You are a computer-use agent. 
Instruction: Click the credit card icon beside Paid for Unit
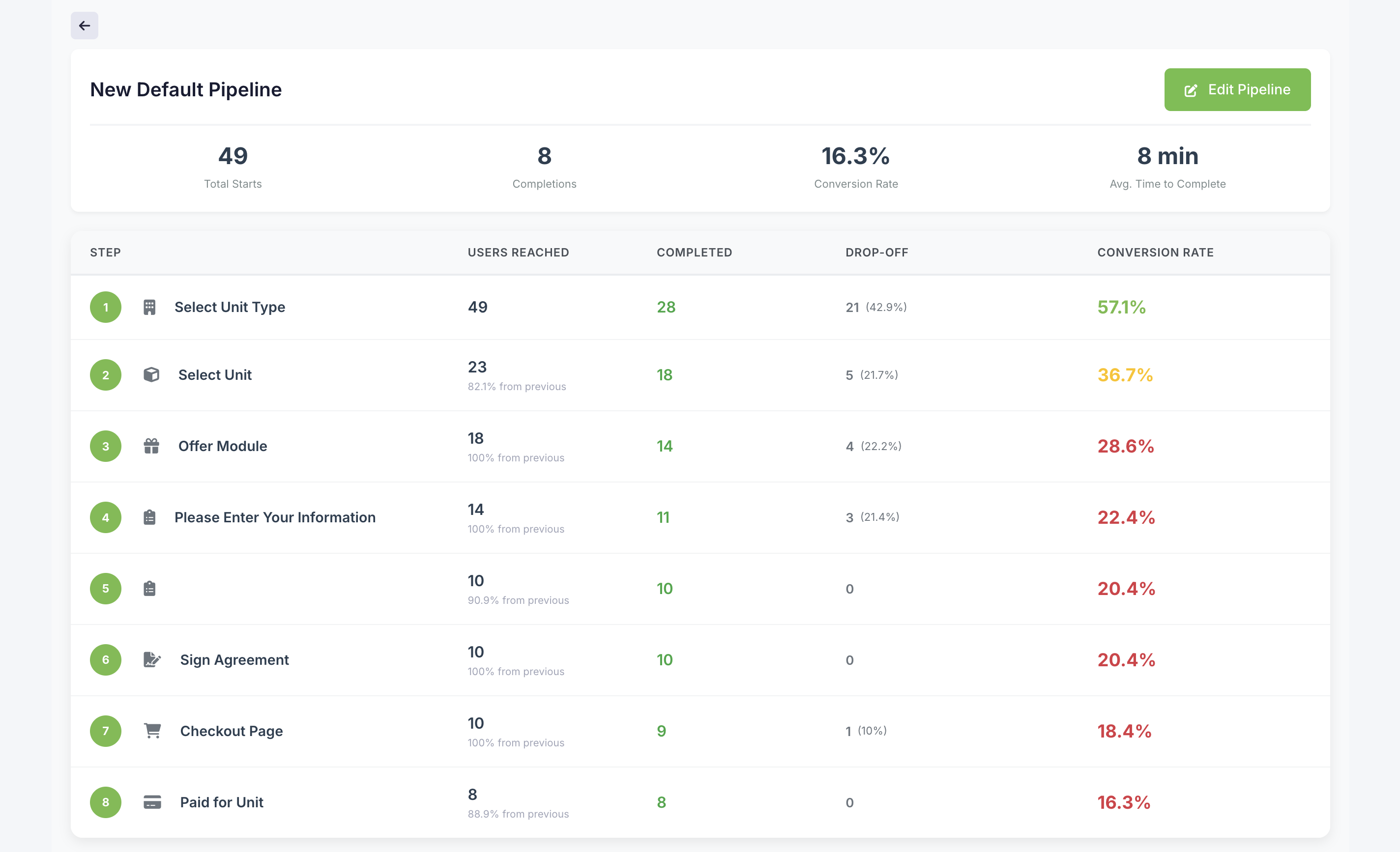pyautogui.click(x=152, y=802)
